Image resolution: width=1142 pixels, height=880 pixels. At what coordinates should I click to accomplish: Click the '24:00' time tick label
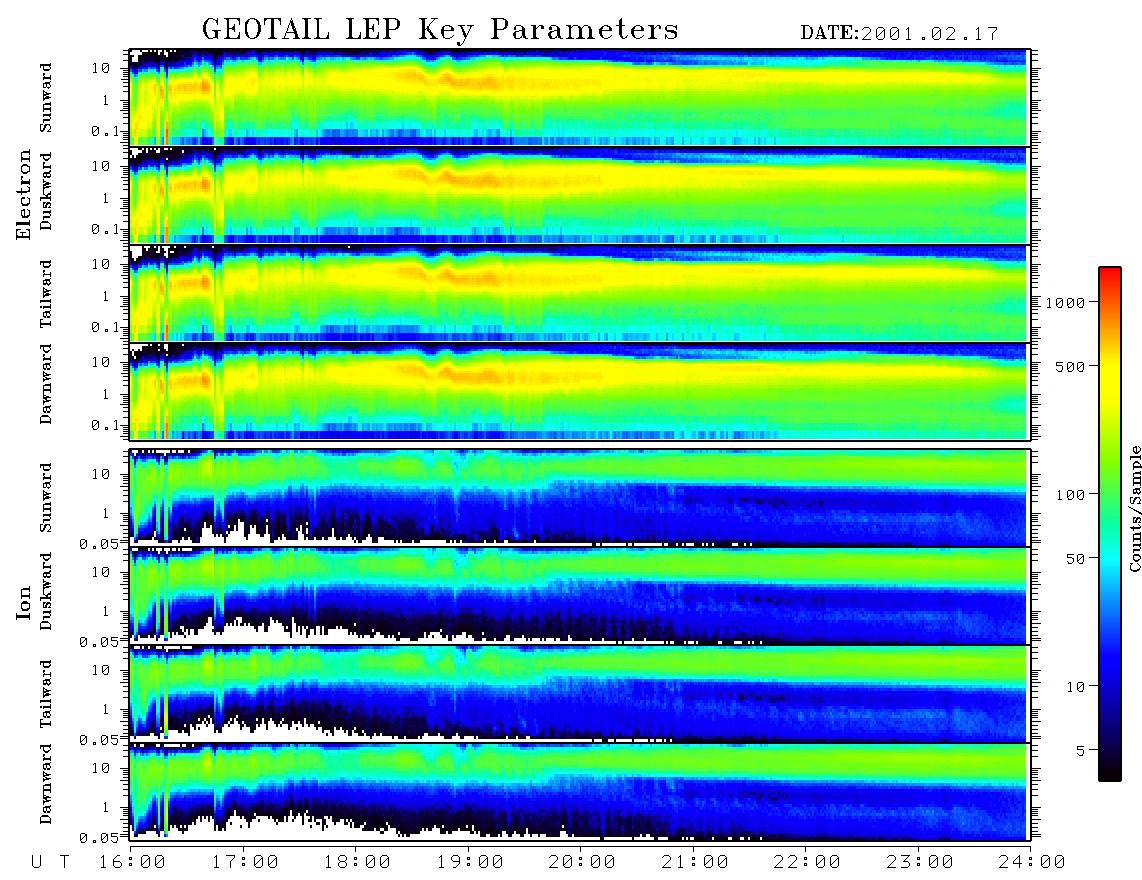click(x=1032, y=863)
